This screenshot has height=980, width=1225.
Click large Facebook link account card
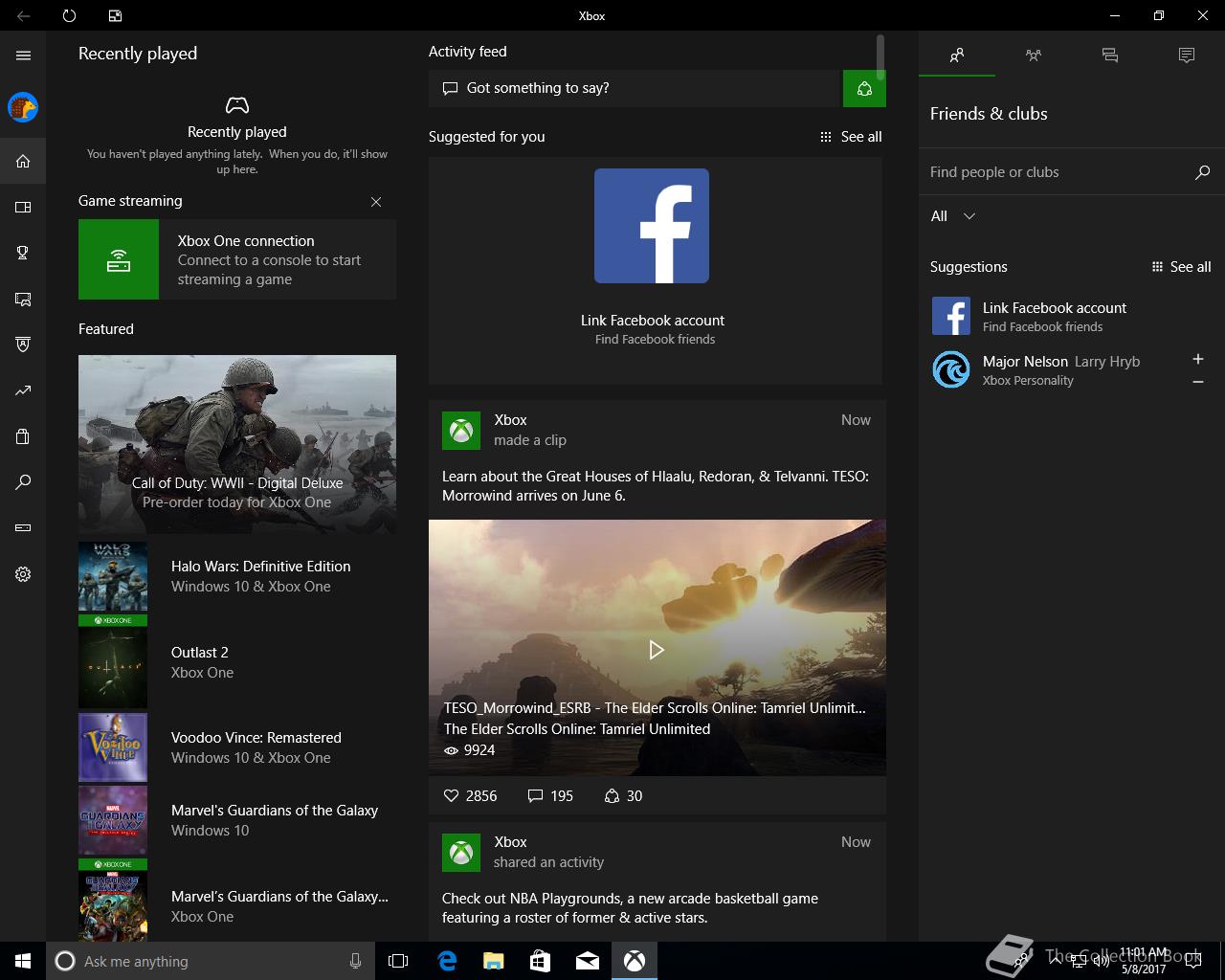click(656, 271)
